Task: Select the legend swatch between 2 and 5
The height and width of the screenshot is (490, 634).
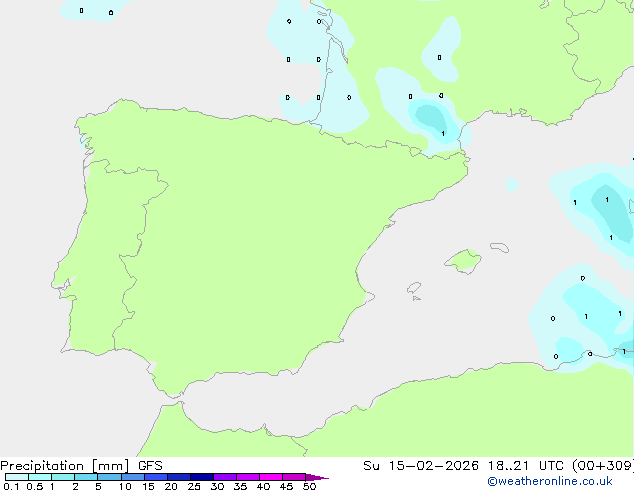Action: [x=86, y=477]
